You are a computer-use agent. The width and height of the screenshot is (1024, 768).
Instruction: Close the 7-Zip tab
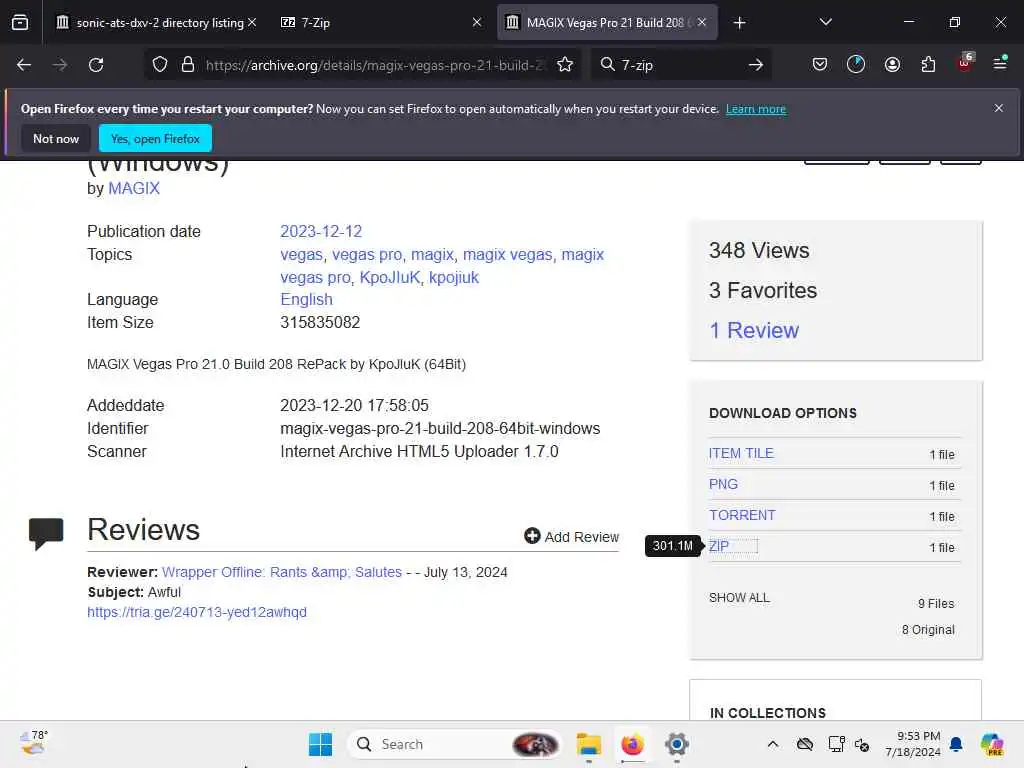[x=477, y=22]
